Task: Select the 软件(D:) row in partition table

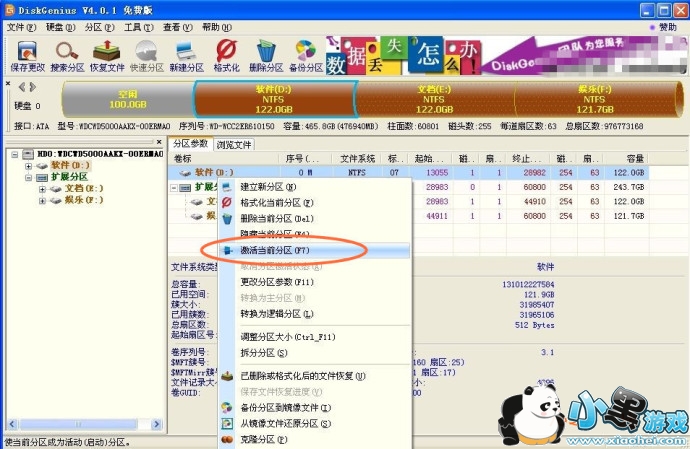Action: tap(408, 173)
